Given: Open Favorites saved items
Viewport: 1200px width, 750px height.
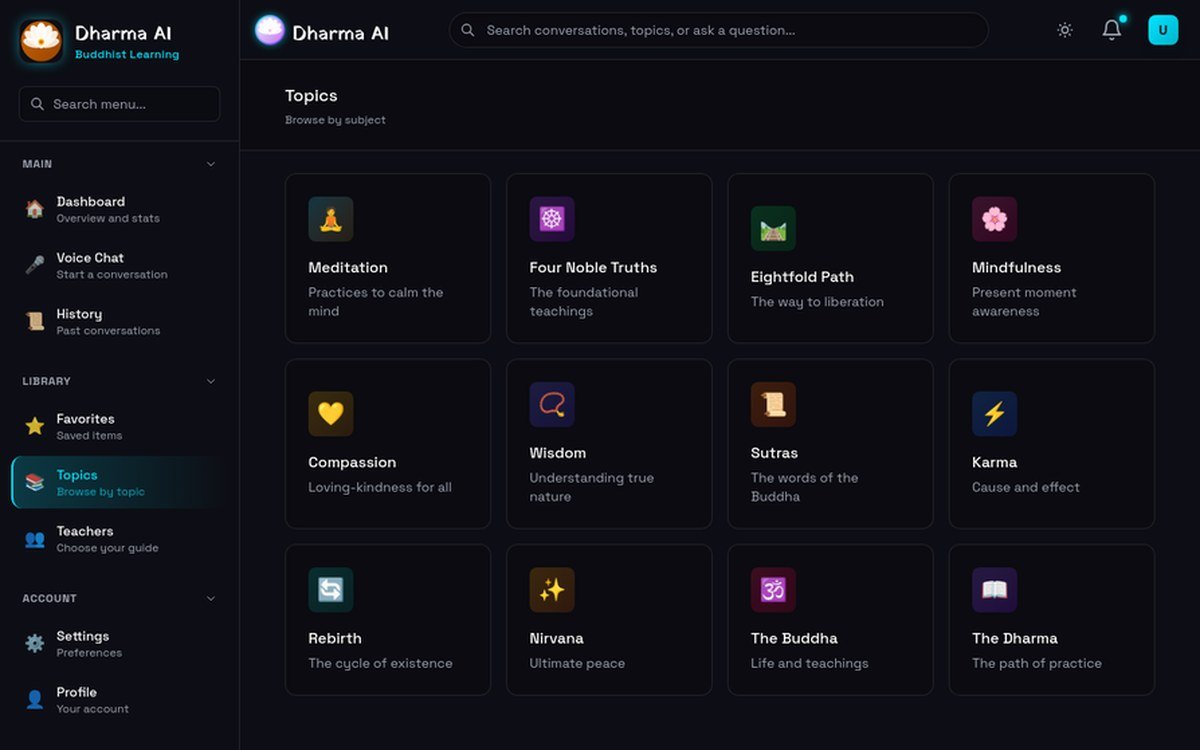Looking at the screenshot, I should pyautogui.click(x=119, y=426).
